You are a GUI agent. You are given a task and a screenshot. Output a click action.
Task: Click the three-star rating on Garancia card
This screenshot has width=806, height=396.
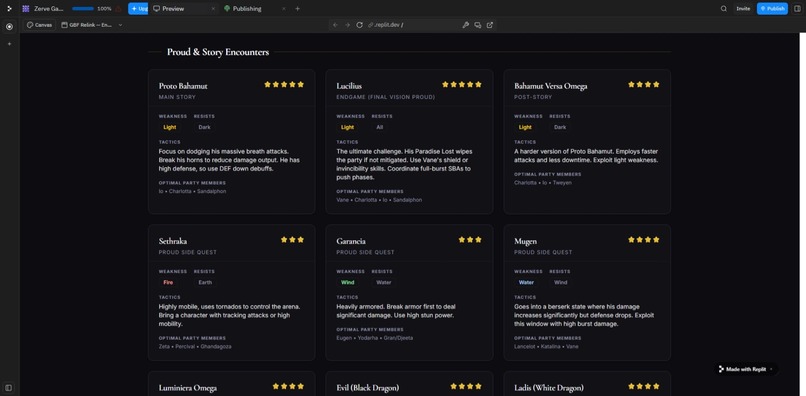point(470,240)
